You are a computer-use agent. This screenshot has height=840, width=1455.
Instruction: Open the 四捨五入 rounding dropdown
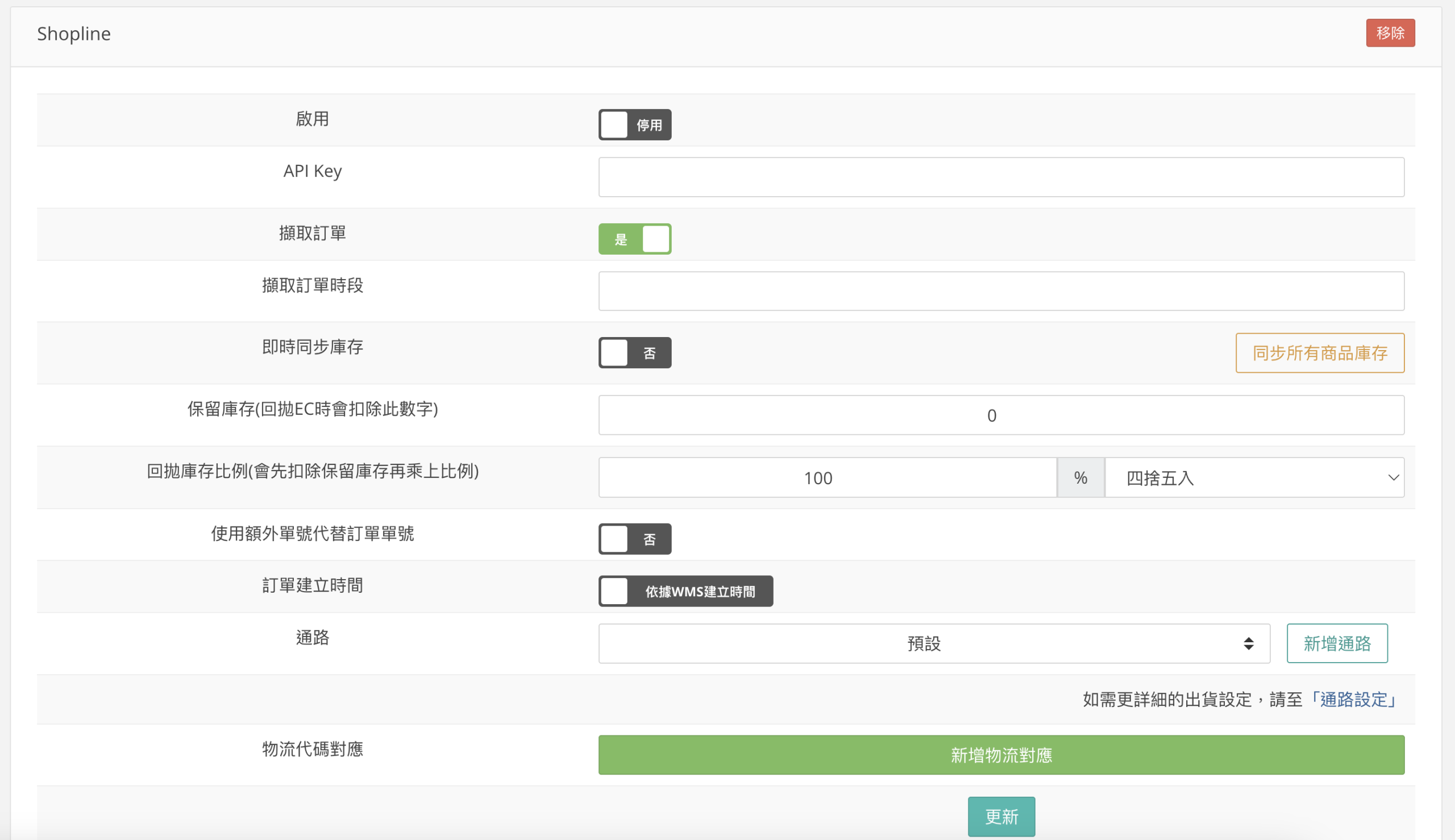click(1254, 478)
